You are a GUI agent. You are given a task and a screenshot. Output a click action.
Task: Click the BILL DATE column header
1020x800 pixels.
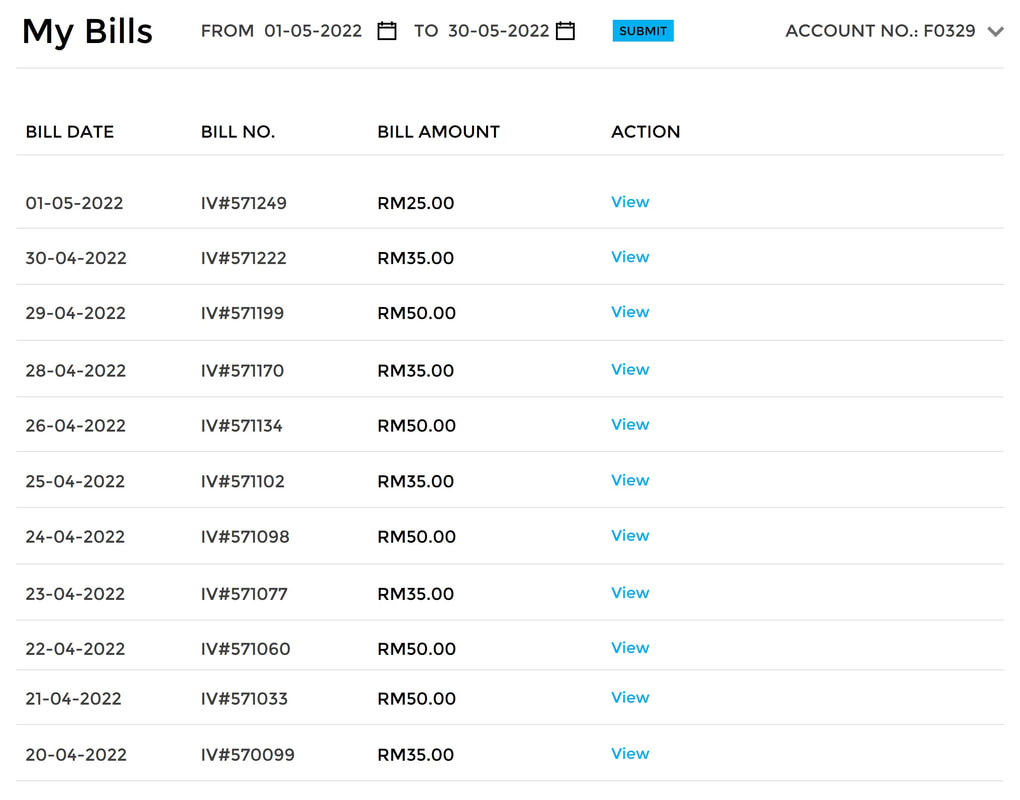70,132
